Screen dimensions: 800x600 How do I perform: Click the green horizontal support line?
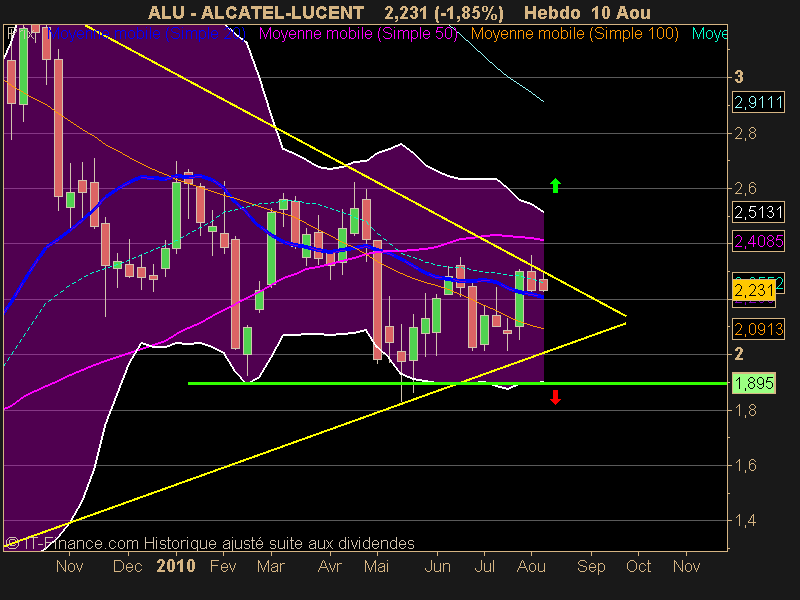(x=458, y=383)
